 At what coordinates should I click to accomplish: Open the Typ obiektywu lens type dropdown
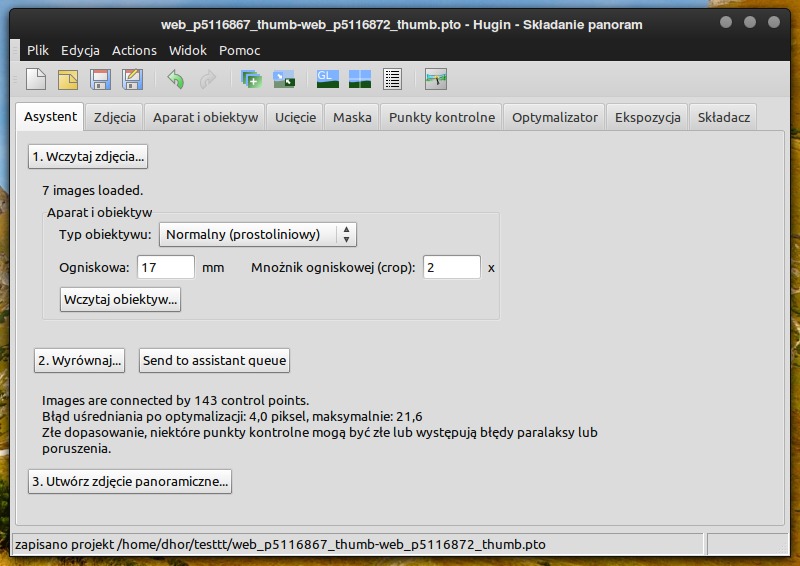(x=258, y=235)
